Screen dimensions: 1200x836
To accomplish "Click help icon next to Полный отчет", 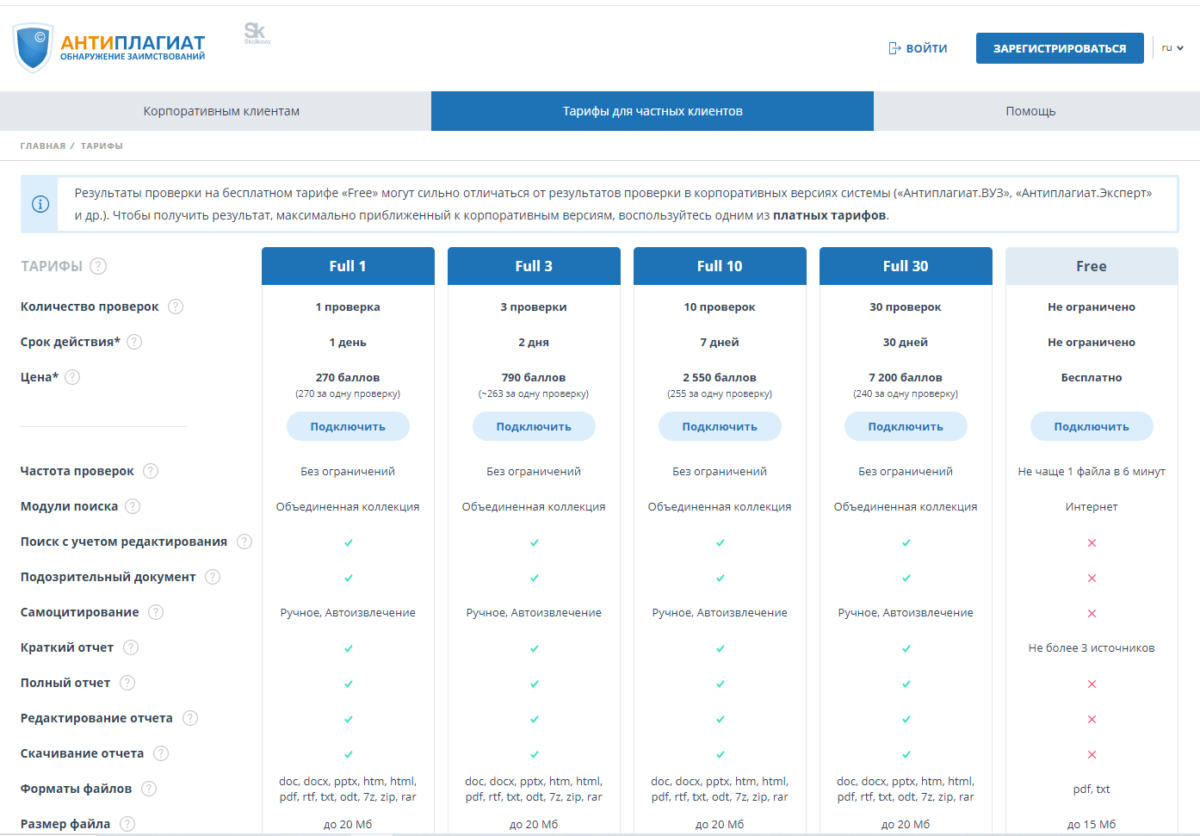I will click(129, 683).
